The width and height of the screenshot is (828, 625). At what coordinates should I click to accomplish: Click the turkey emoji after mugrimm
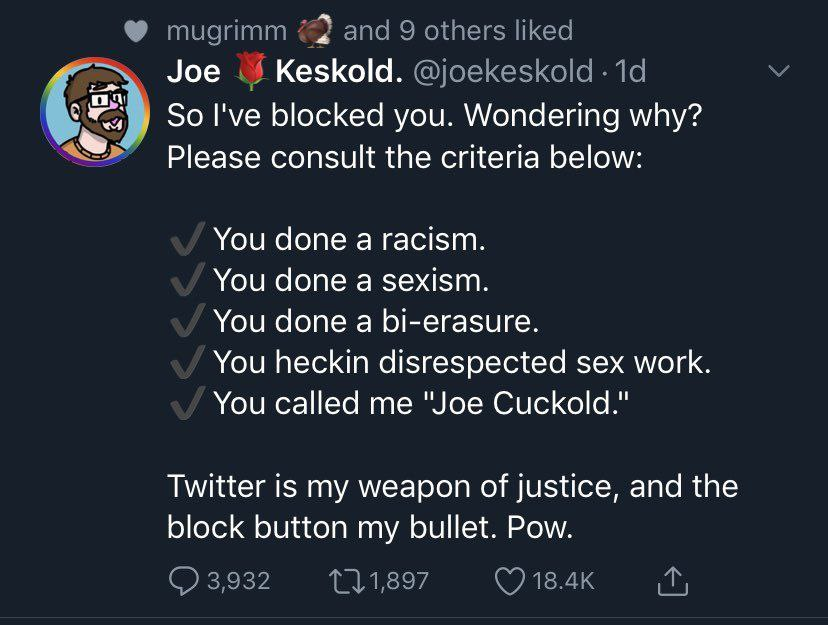(318, 31)
